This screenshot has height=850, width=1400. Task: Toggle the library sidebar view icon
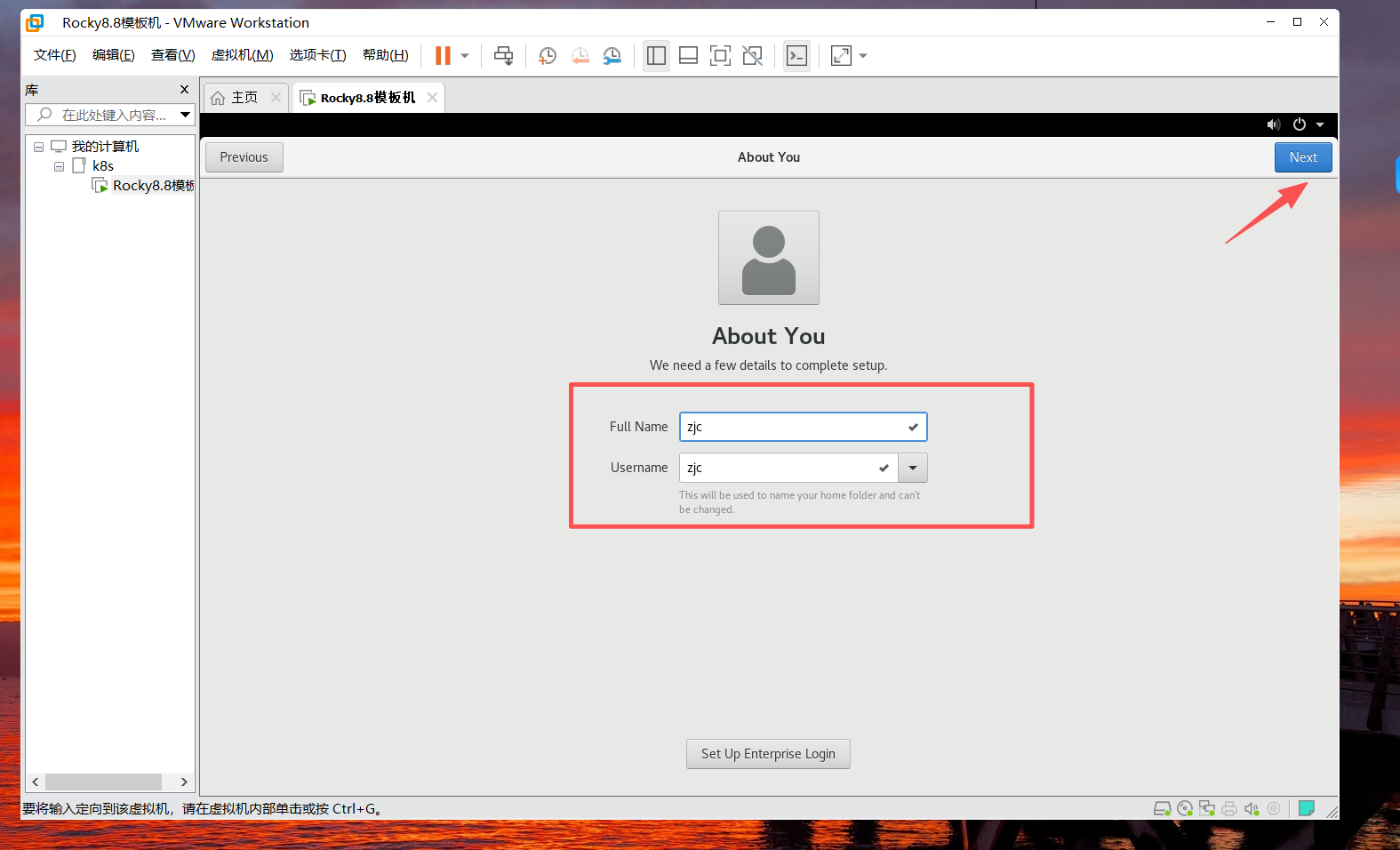click(656, 56)
